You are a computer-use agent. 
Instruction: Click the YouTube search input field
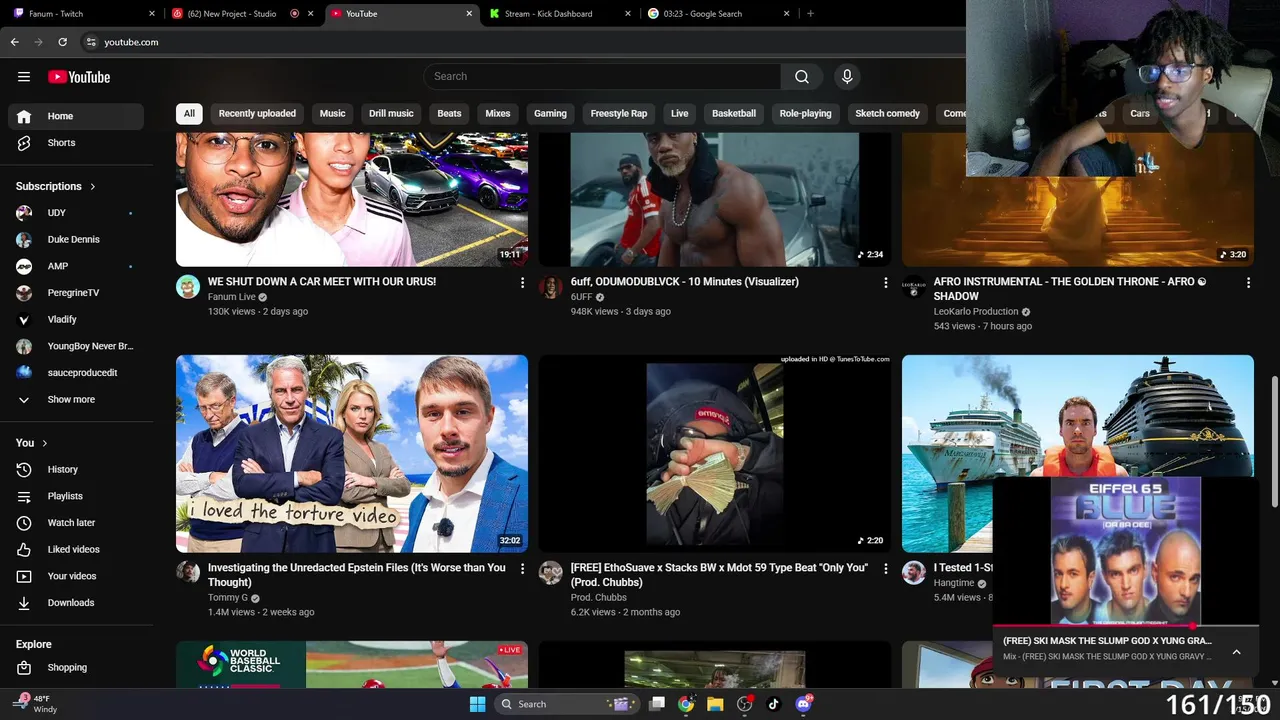(x=602, y=77)
